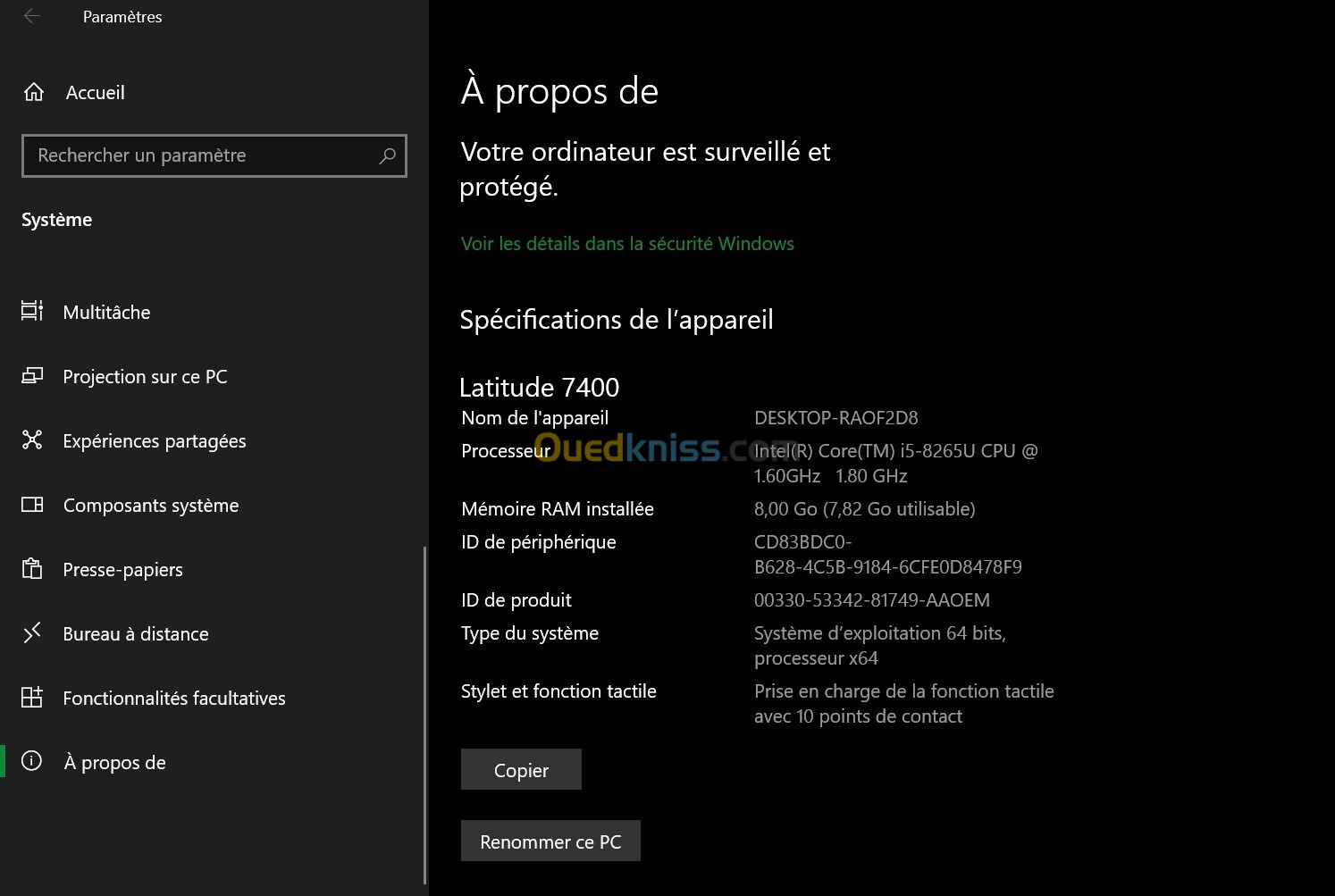Click the CD83BDC0- device ID value
The height and width of the screenshot is (896, 1335).
pos(887,554)
